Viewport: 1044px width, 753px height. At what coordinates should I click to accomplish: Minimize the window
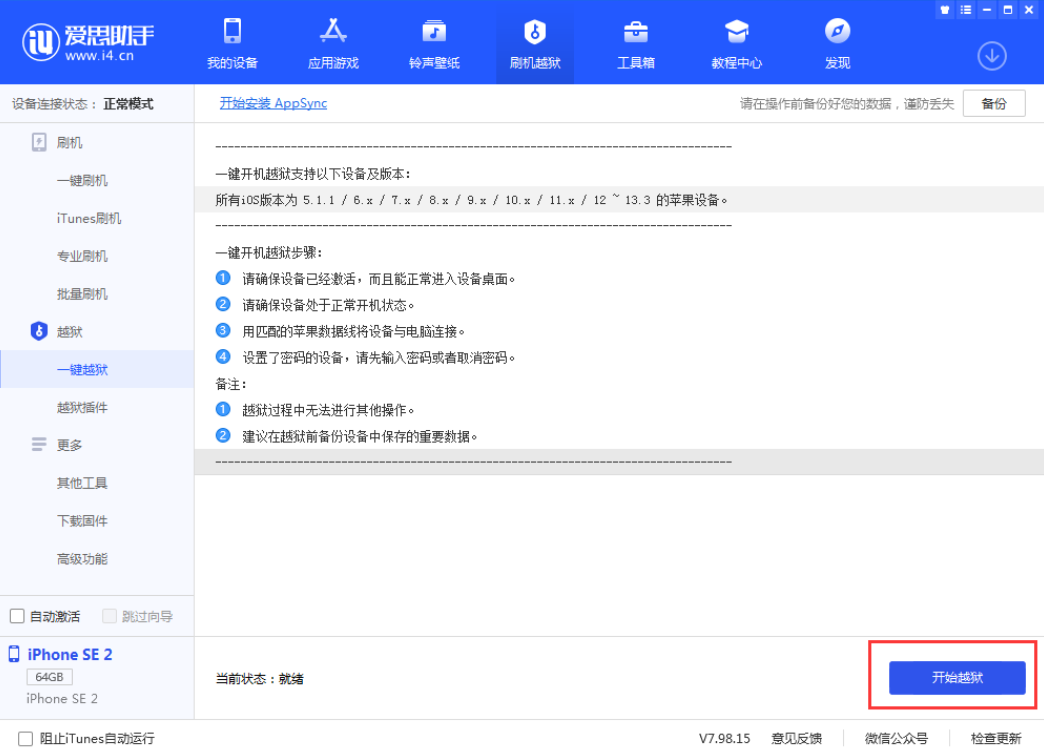[987, 10]
